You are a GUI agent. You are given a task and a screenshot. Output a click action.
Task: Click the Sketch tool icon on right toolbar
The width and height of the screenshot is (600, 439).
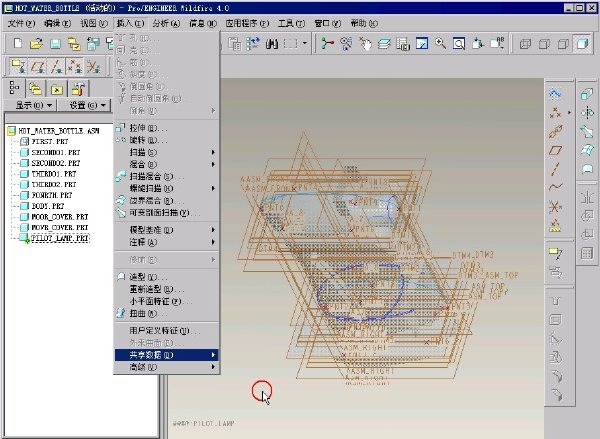pos(555,93)
